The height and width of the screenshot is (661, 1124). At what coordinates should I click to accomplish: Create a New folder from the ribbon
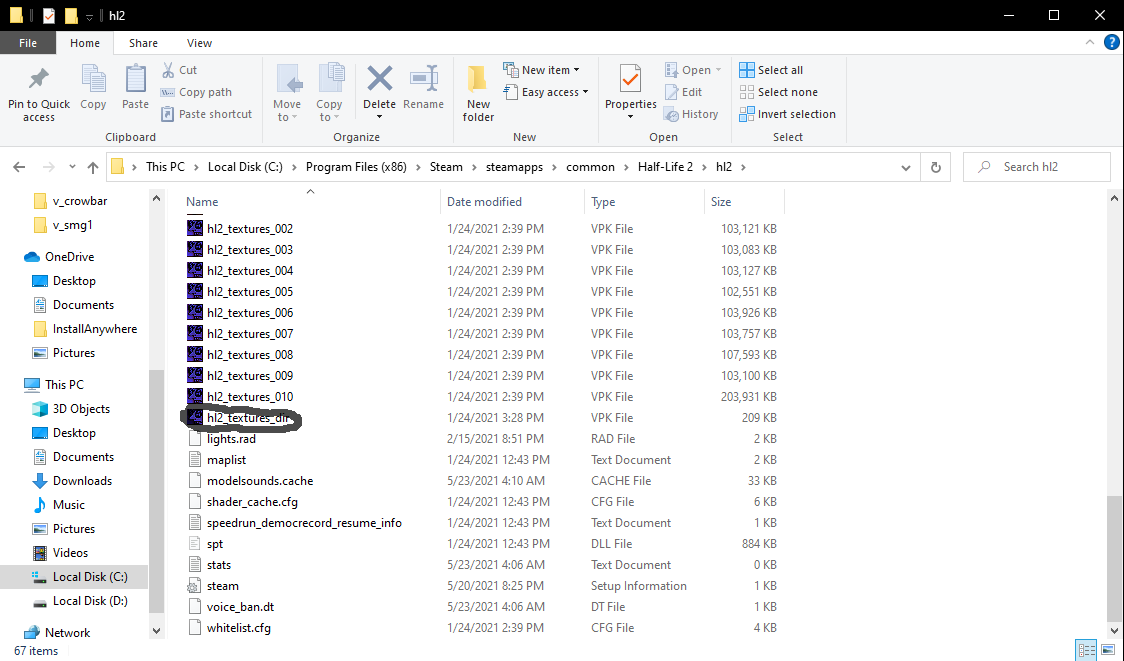[x=478, y=93]
